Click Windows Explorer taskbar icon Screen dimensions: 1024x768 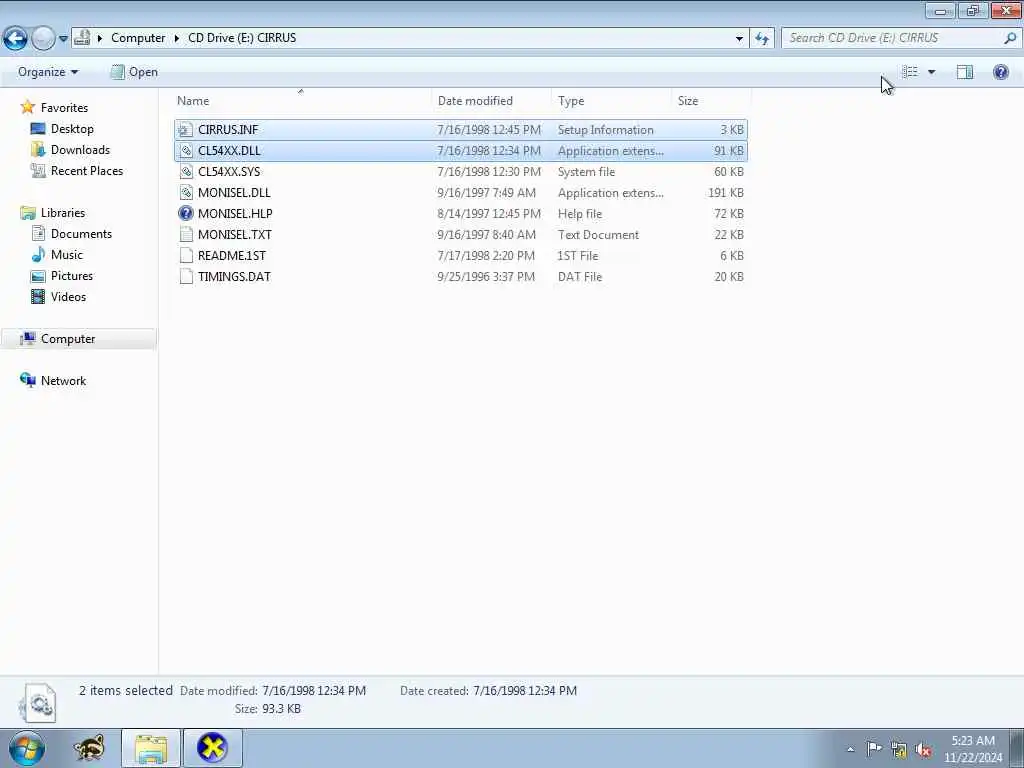click(151, 748)
